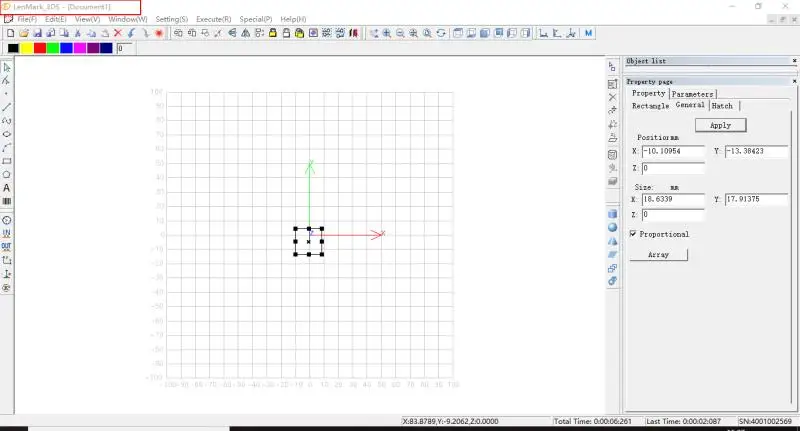
Task: Click the red X delete icon
Action: (117, 33)
